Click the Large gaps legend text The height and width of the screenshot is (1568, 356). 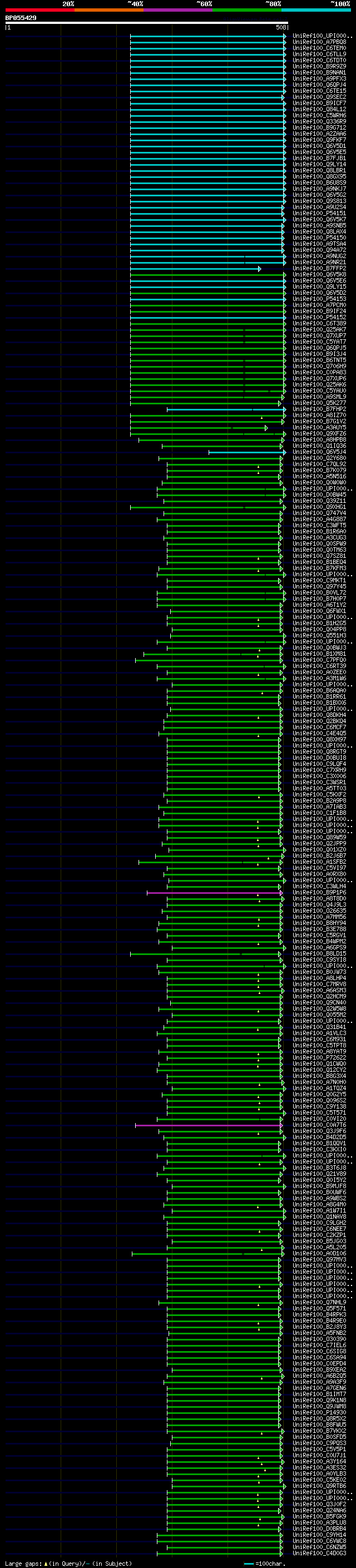pyautogui.click(x=68, y=1563)
